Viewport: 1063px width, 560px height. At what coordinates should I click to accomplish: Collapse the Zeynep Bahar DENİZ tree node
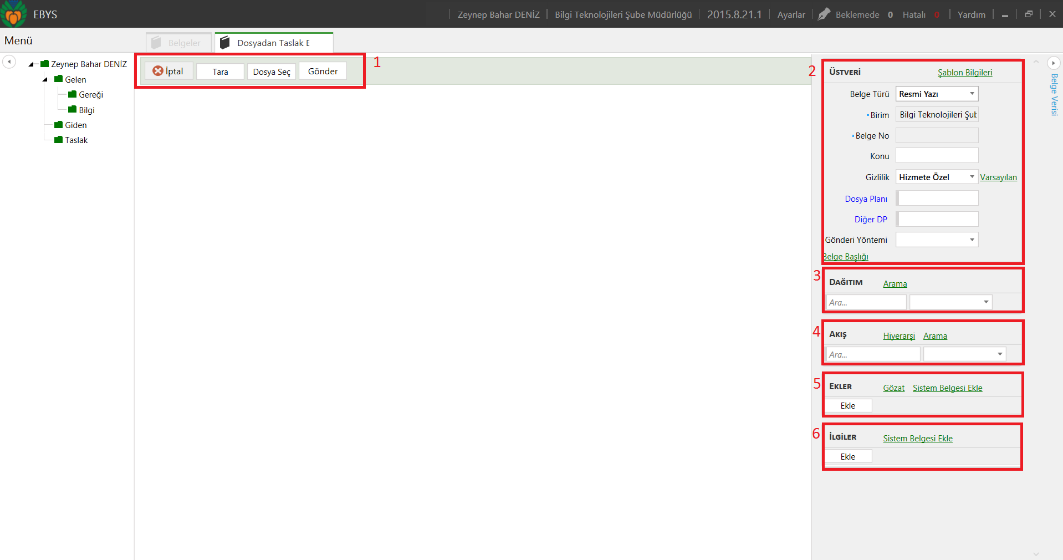pyautogui.click(x=31, y=64)
